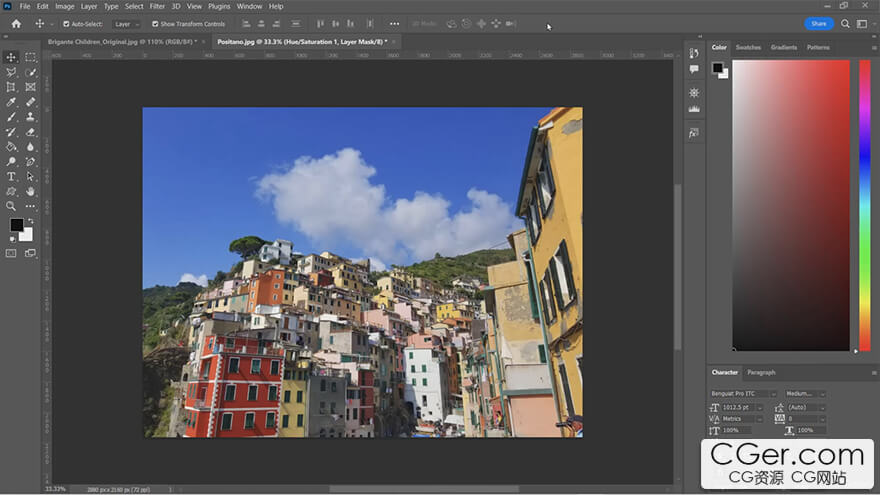This screenshot has height=495, width=880.
Task: Open the History panel icon
Action: [x=694, y=53]
